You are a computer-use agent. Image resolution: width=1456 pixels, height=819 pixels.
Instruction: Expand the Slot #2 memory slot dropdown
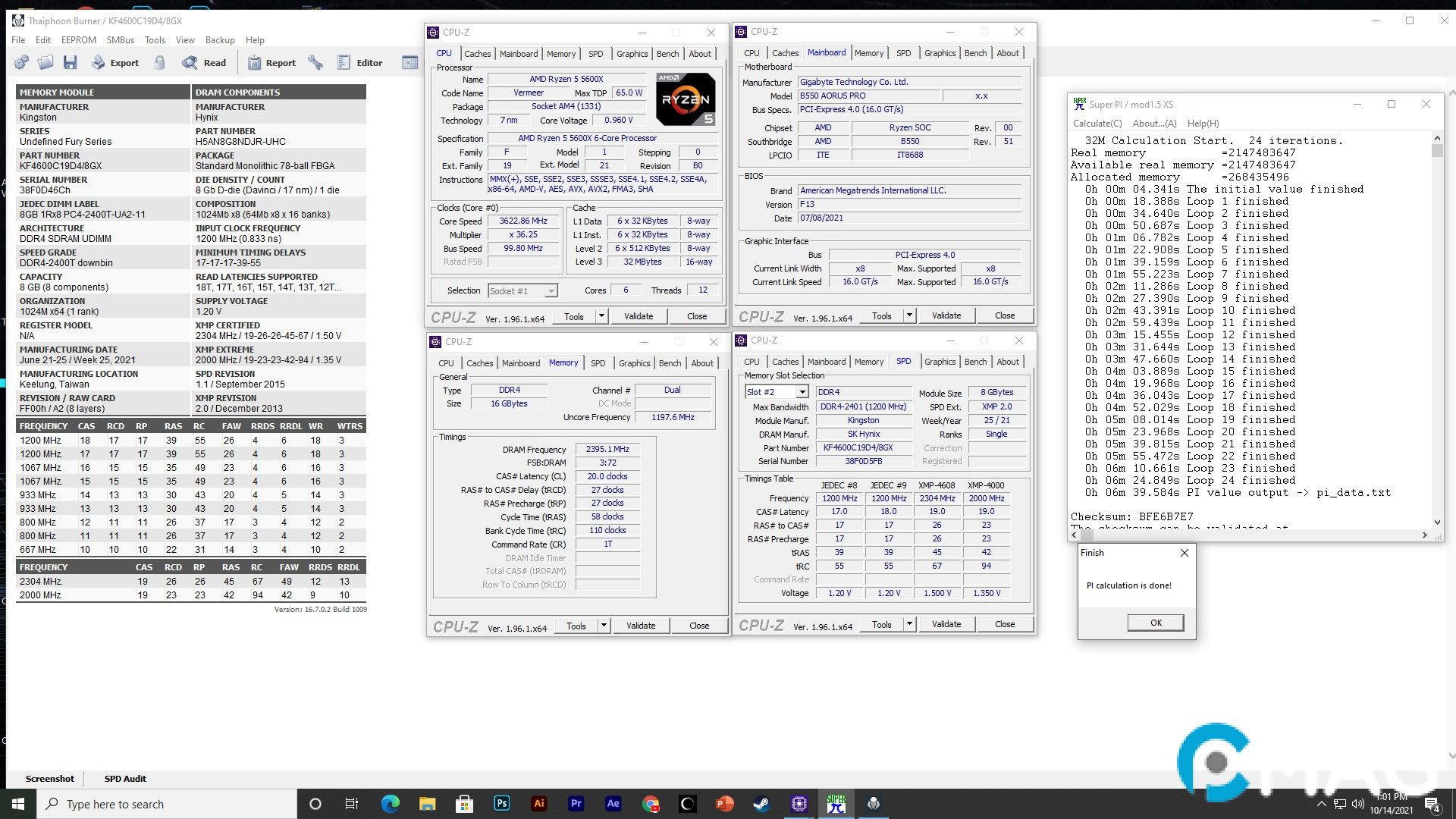pyautogui.click(x=802, y=392)
